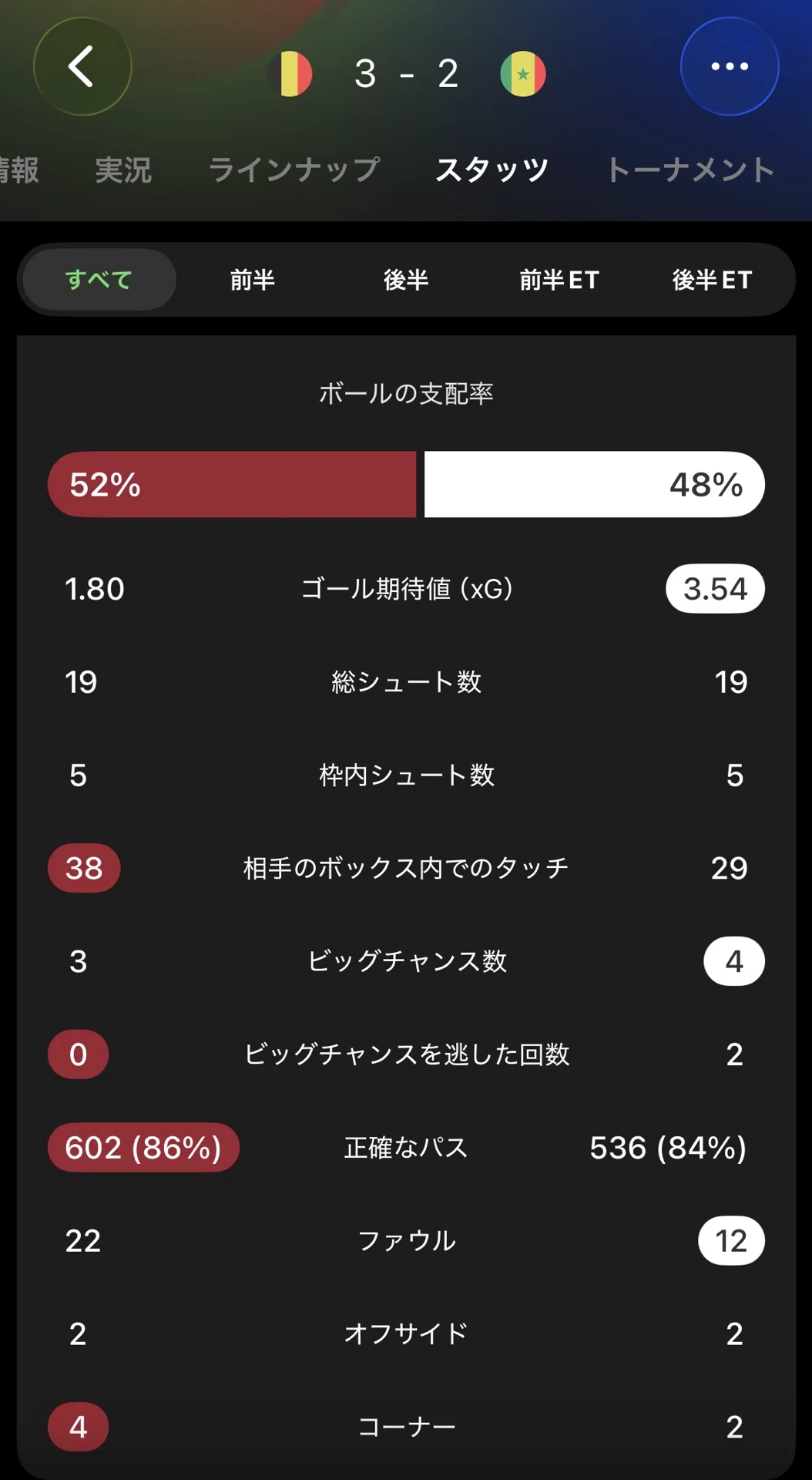Tap the 3 - 2 match score
This screenshot has height=1480, width=812.
click(406, 74)
